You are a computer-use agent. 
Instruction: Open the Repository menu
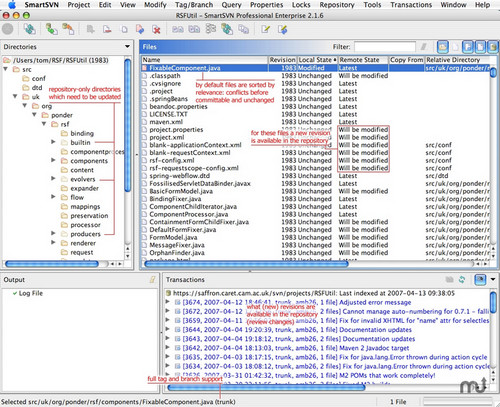coord(337,5)
